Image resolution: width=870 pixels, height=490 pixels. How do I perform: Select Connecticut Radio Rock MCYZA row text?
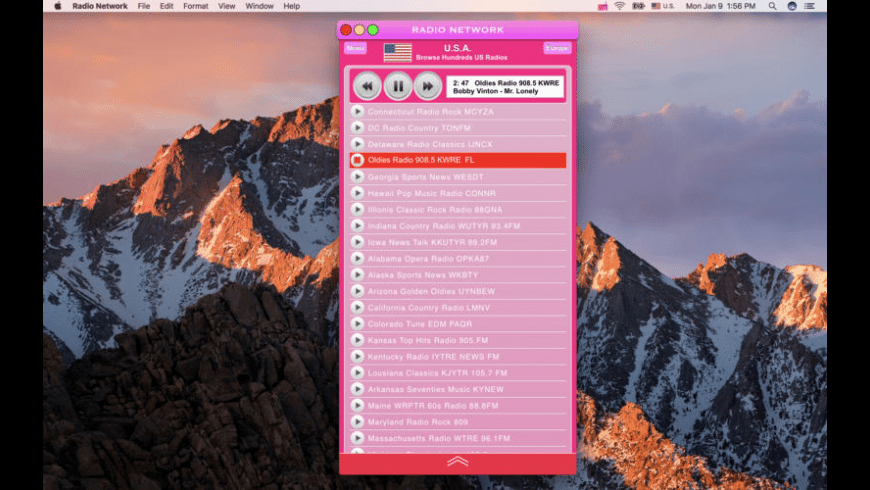tap(431, 112)
